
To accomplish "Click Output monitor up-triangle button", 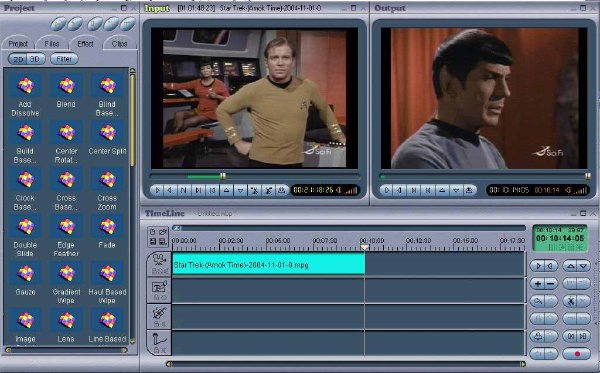I will 442,190.
